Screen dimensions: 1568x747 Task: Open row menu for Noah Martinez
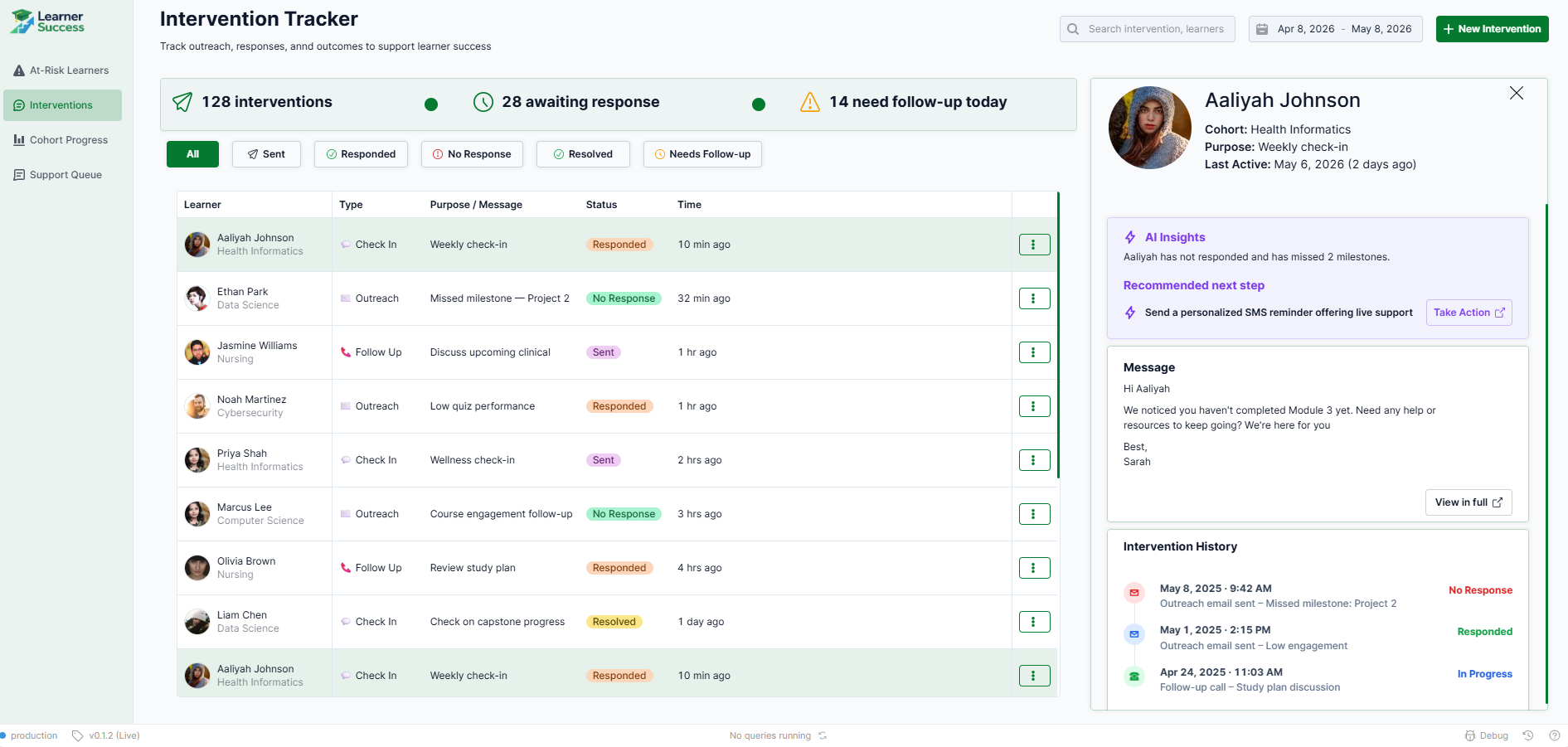1034,406
